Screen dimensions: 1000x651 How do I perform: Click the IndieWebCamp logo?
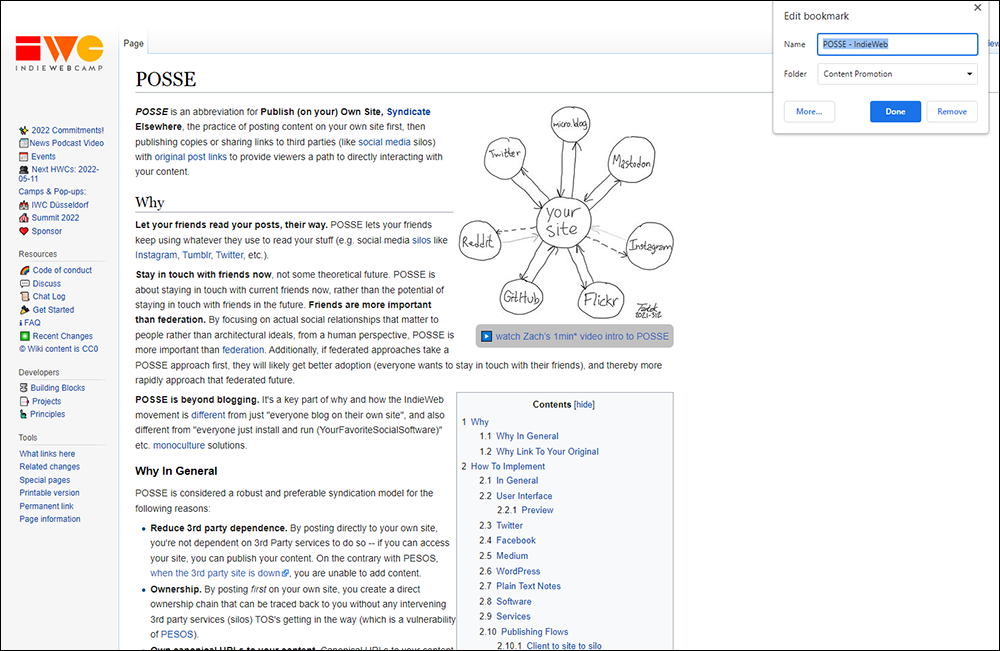pyautogui.click(x=59, y=54)
